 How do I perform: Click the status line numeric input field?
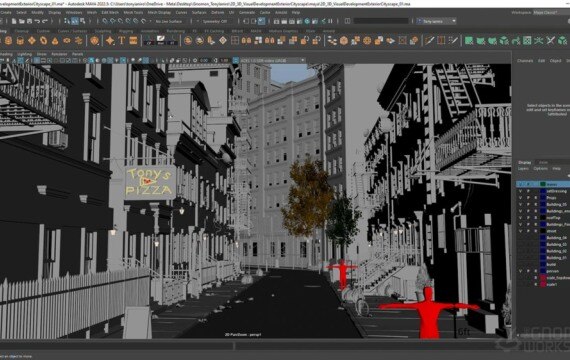pos(381,21)
